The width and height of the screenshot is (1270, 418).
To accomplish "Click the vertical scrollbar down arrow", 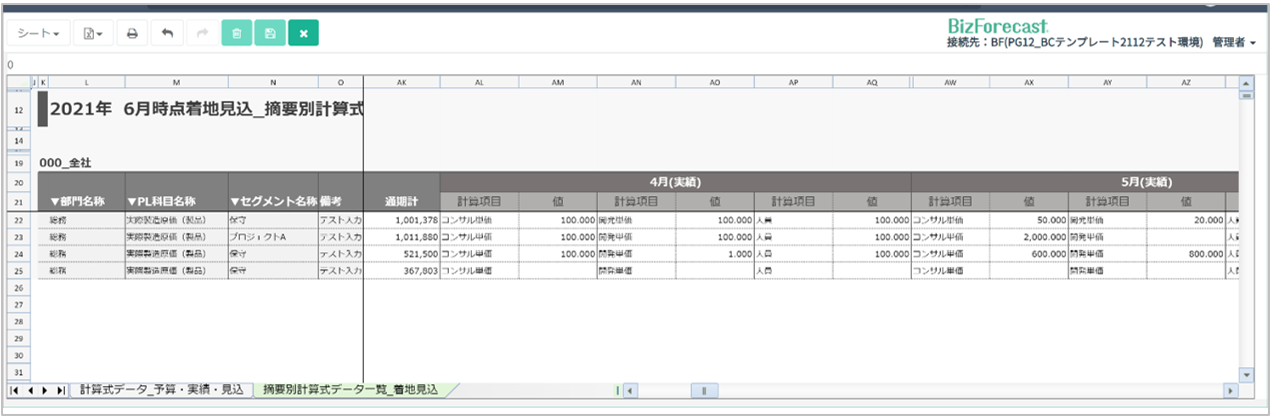I will (1246, 374).
